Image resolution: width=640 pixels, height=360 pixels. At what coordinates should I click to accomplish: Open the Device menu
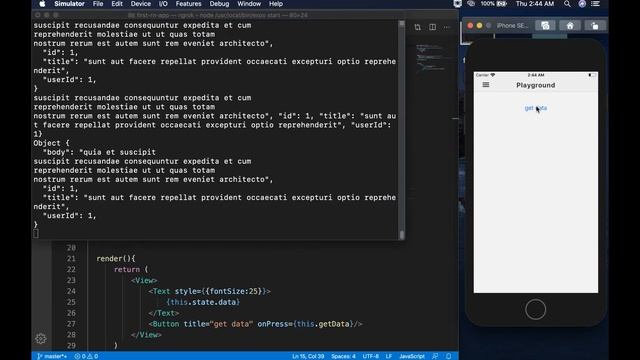coord(141,4)
